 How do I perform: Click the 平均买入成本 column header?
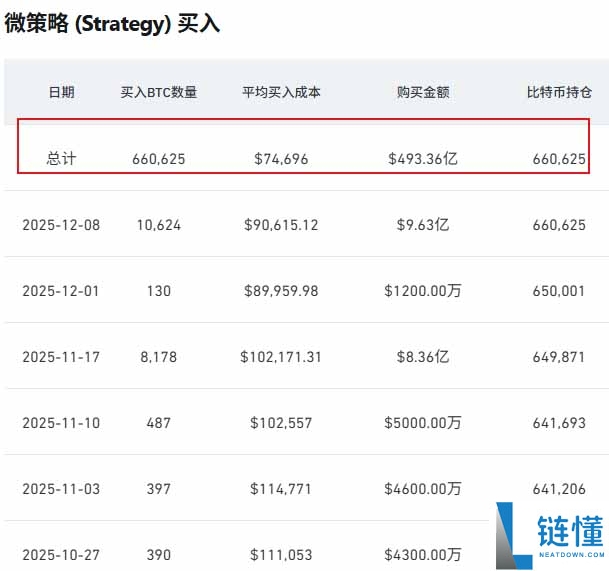pyautogui.click(x=281, y=92)
